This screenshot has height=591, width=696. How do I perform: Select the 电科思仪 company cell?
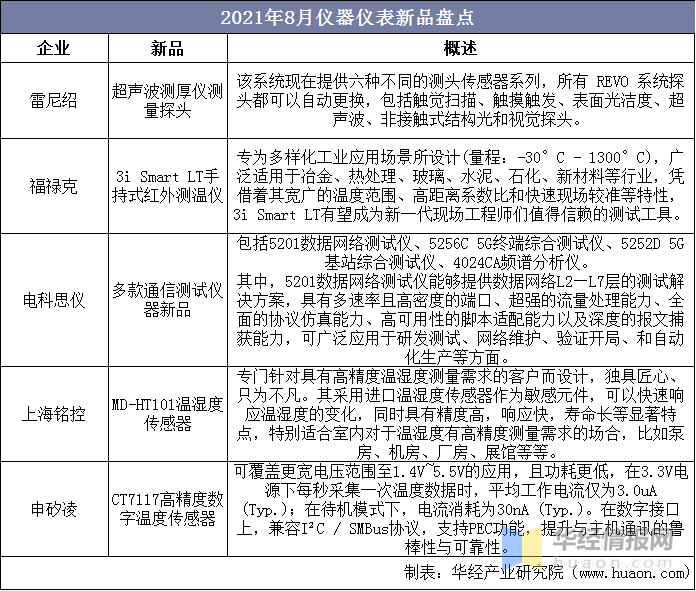(x=54, y=300)
